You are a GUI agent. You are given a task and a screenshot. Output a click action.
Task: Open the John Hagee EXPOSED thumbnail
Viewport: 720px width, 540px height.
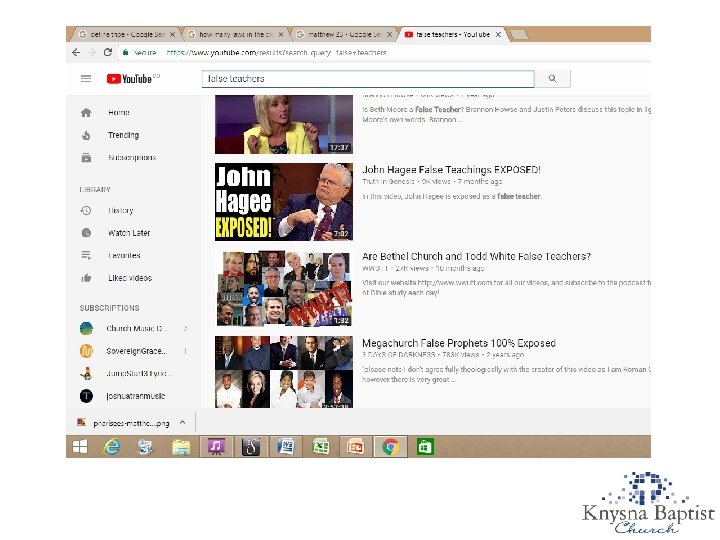[x=284, y=202]
